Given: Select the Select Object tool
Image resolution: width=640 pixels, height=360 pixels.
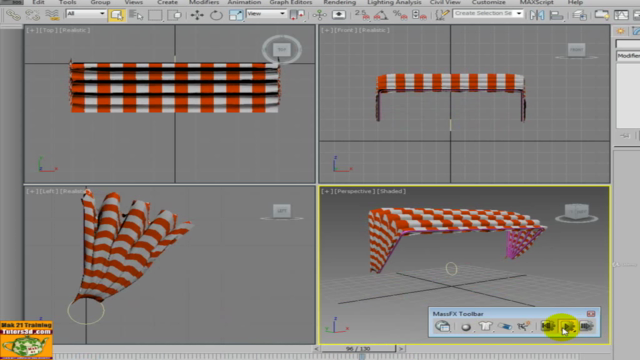Looking at the screenshot, I should (117, 16).
